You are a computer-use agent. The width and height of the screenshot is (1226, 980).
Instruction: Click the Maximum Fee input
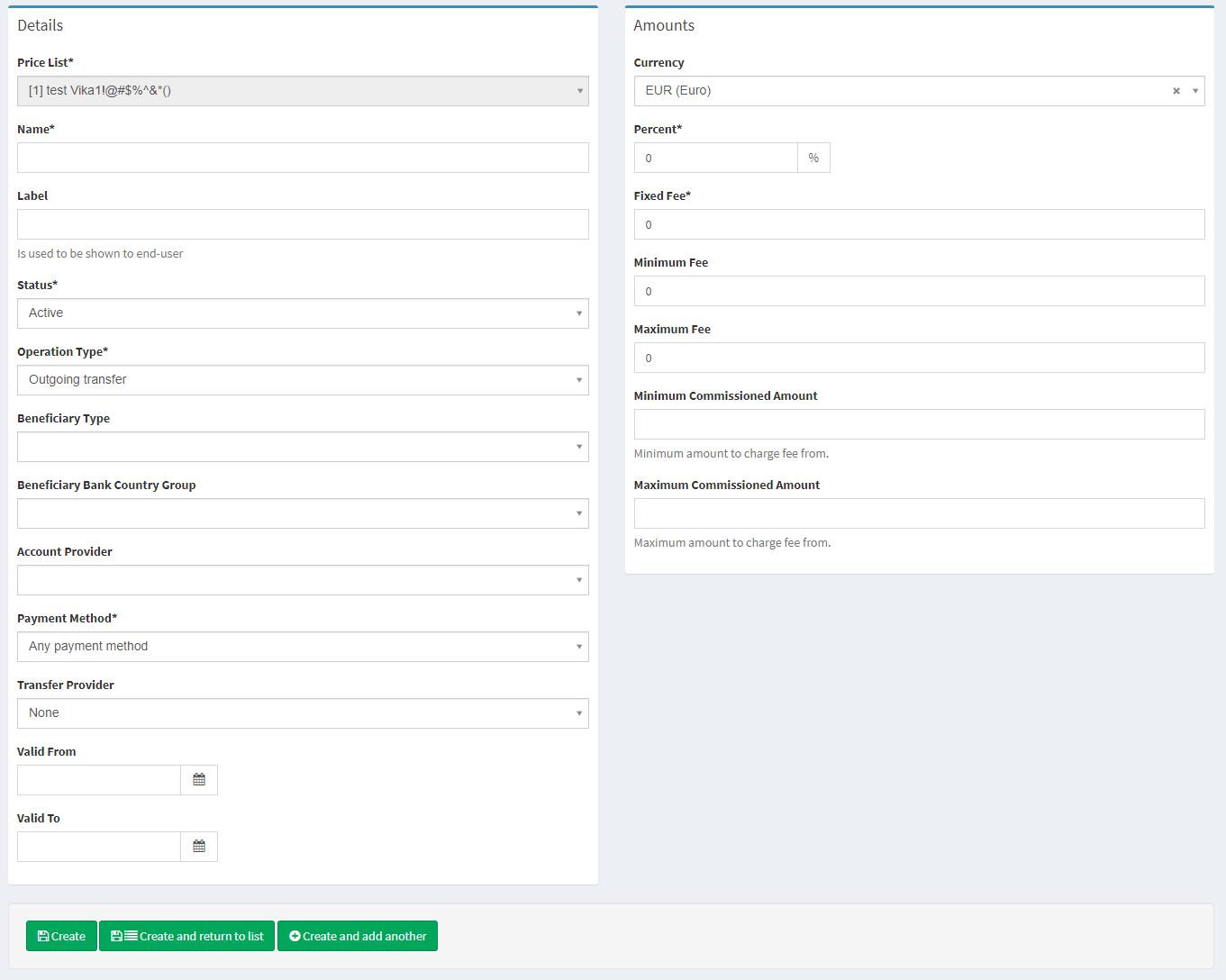(919, 358)
